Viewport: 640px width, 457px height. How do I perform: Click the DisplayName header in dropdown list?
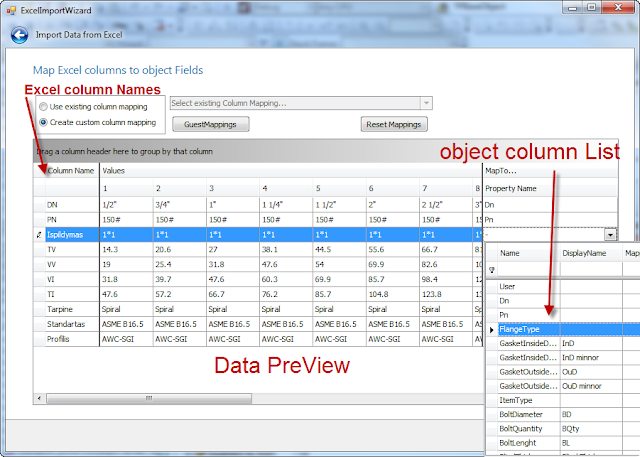point(591,253)
